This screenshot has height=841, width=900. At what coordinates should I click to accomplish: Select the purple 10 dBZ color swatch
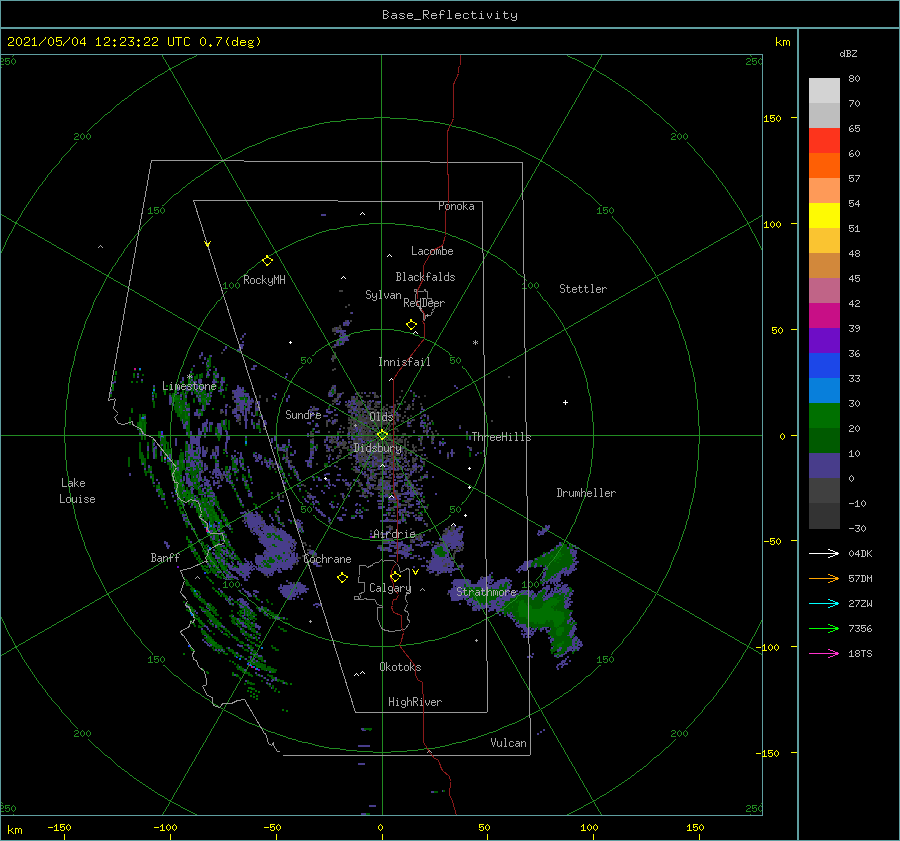824,465
